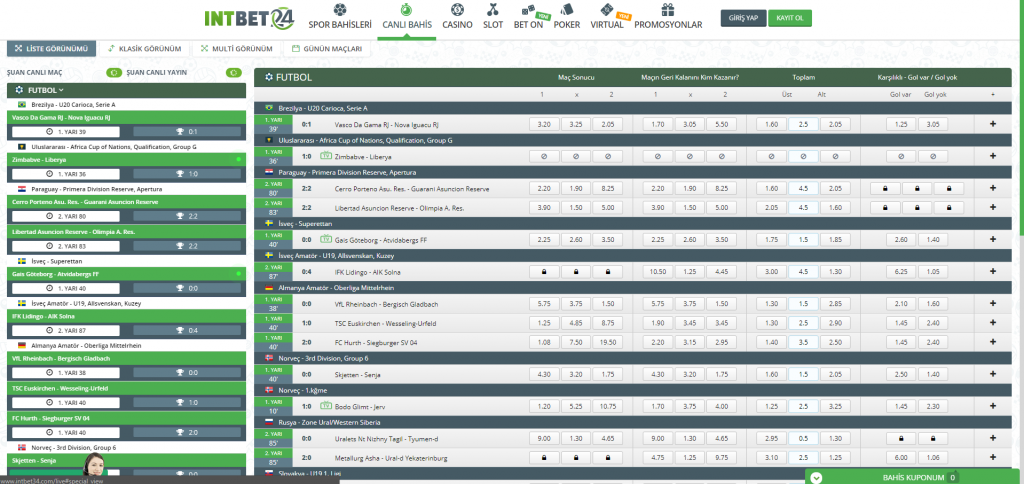Click football icon in Futbol table header
Viewport: 1024px width, 484px height.
pyautogui.click(x=268, y=77)
